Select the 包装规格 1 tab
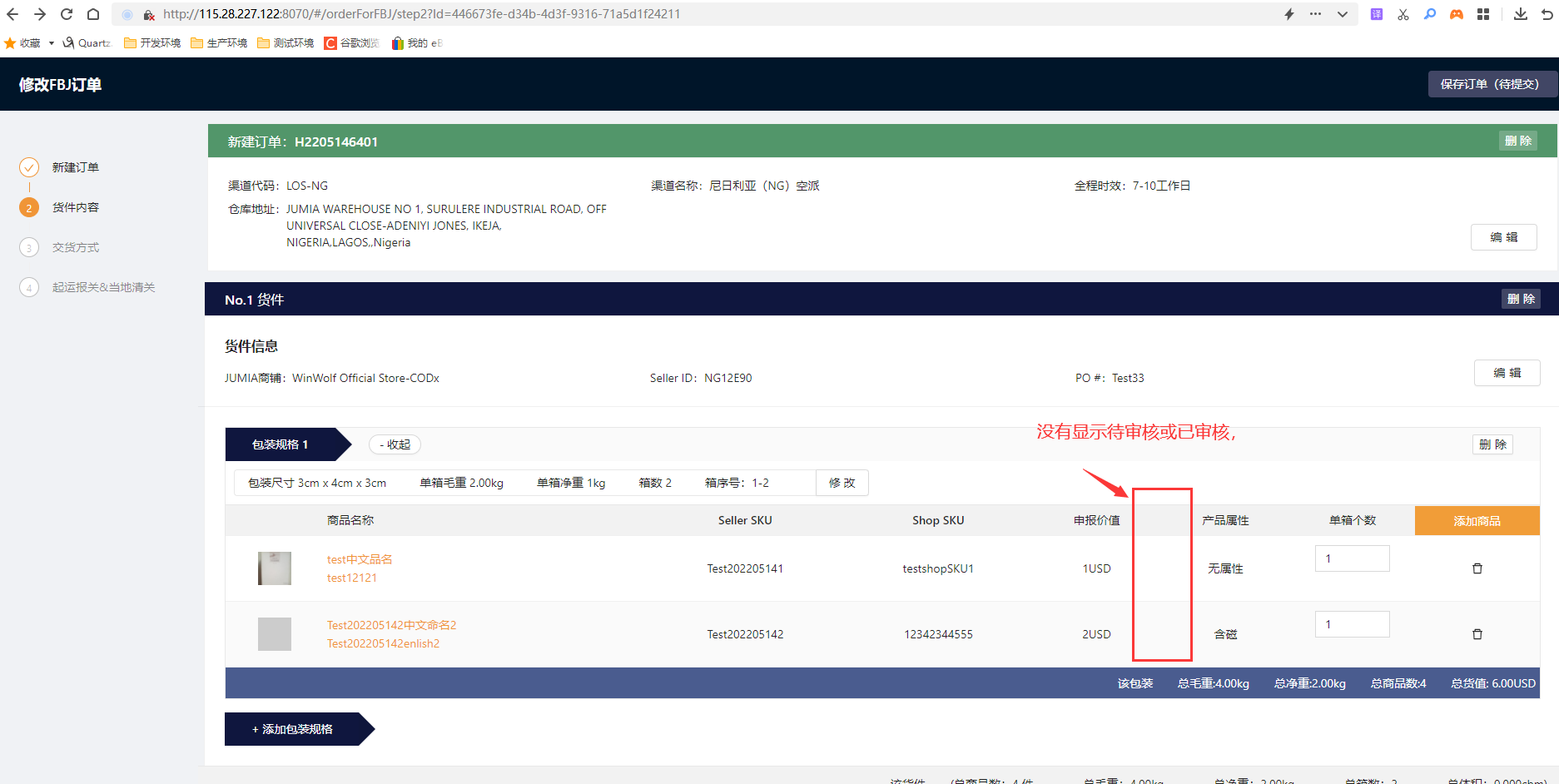This screenshot has width=1559, height=784. (x=281, y=444)
